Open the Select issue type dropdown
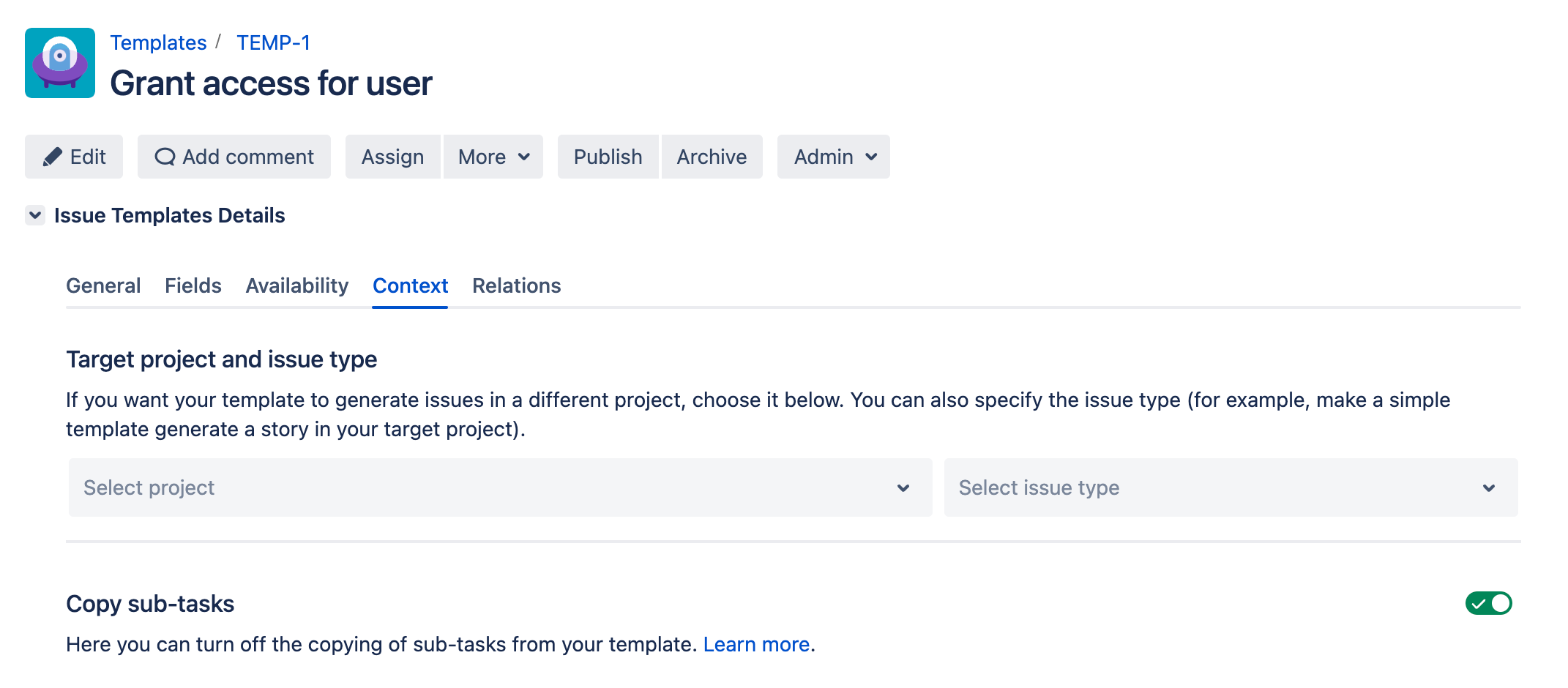 pos(1231,487)
